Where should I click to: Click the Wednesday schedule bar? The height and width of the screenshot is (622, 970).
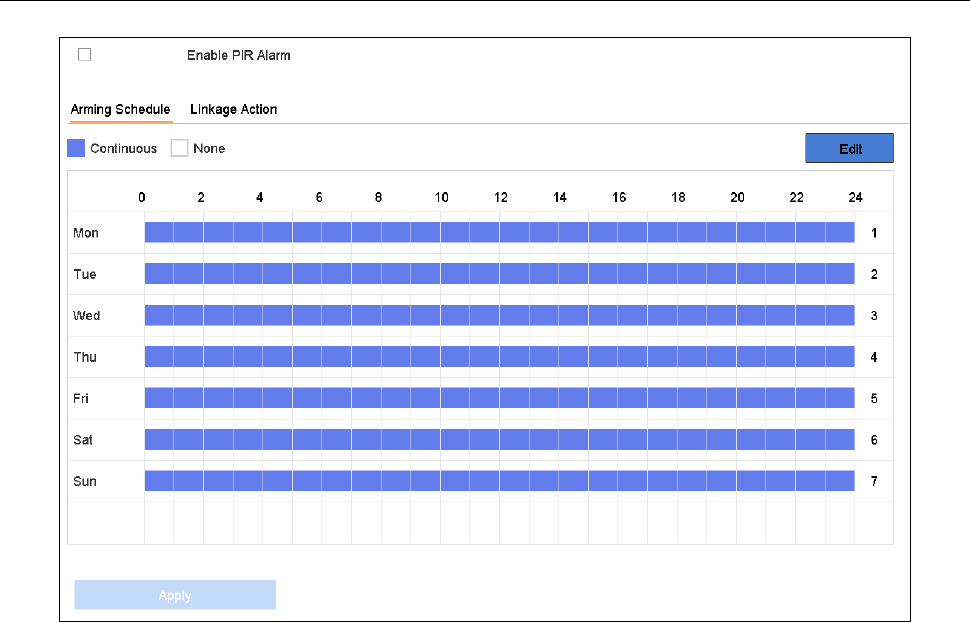tap(499, 315)
